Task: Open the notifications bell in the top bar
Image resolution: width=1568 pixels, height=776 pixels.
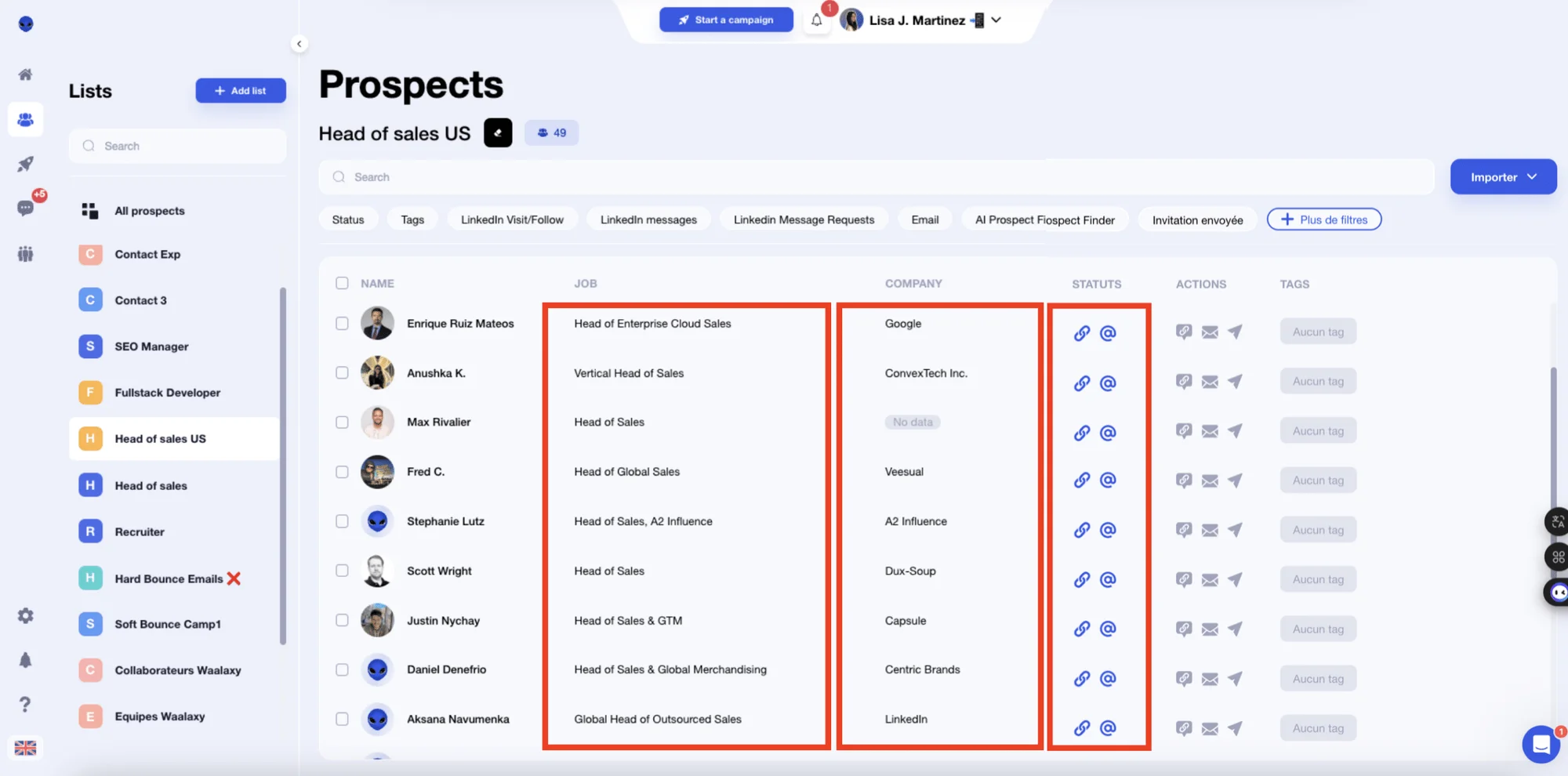Action: pyautogui.click(x=816, y=20)
